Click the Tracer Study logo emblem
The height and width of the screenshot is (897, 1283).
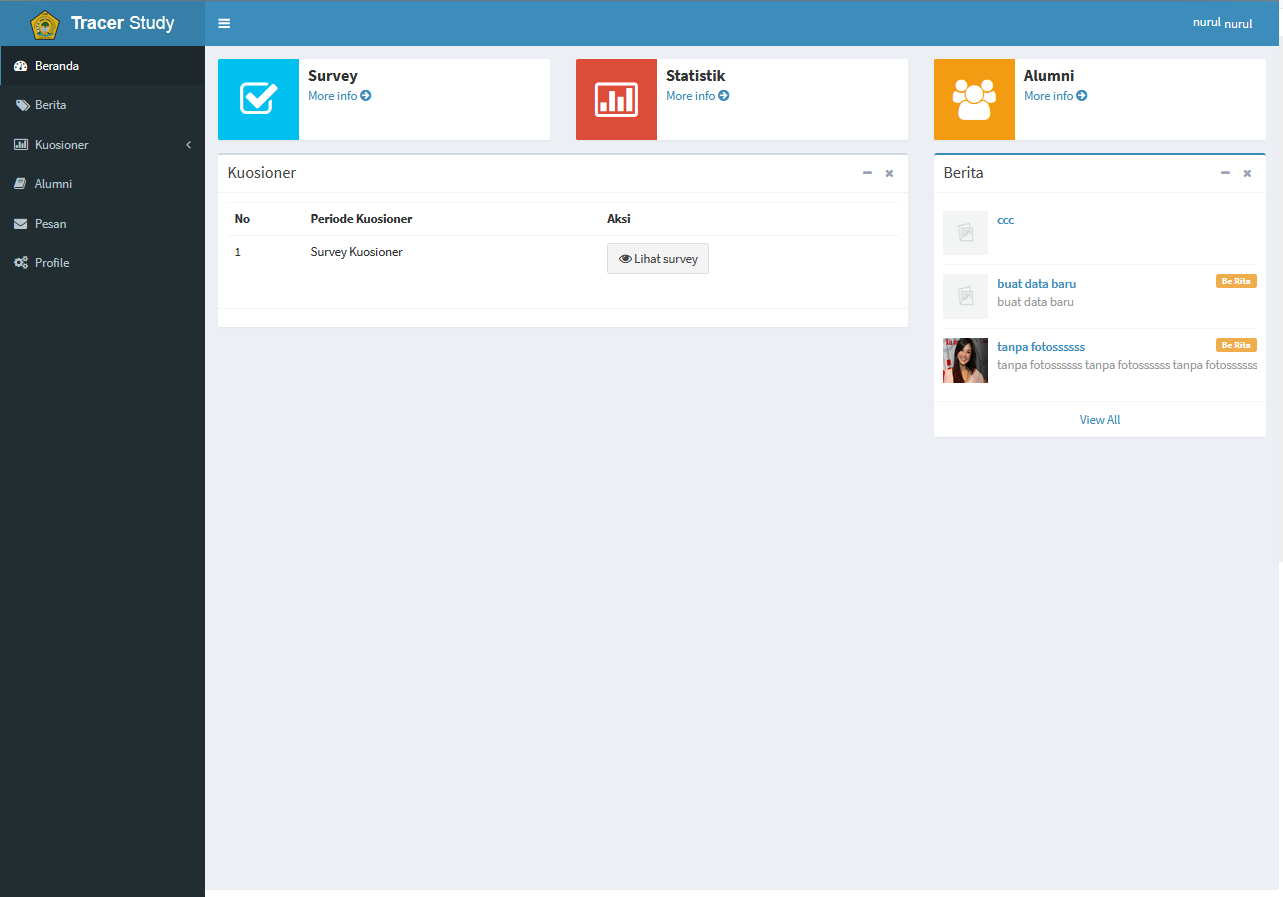click(x=45, y=24)
